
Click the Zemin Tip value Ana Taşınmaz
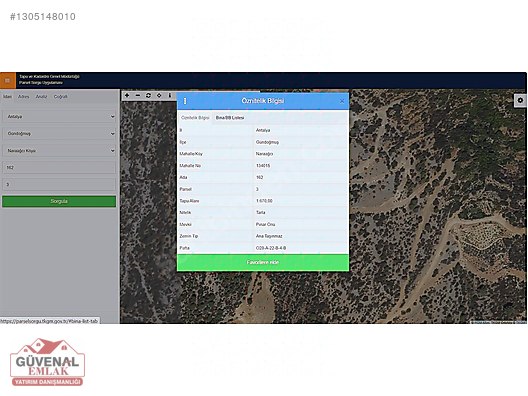pyautogui.click(x=269, y=236)
